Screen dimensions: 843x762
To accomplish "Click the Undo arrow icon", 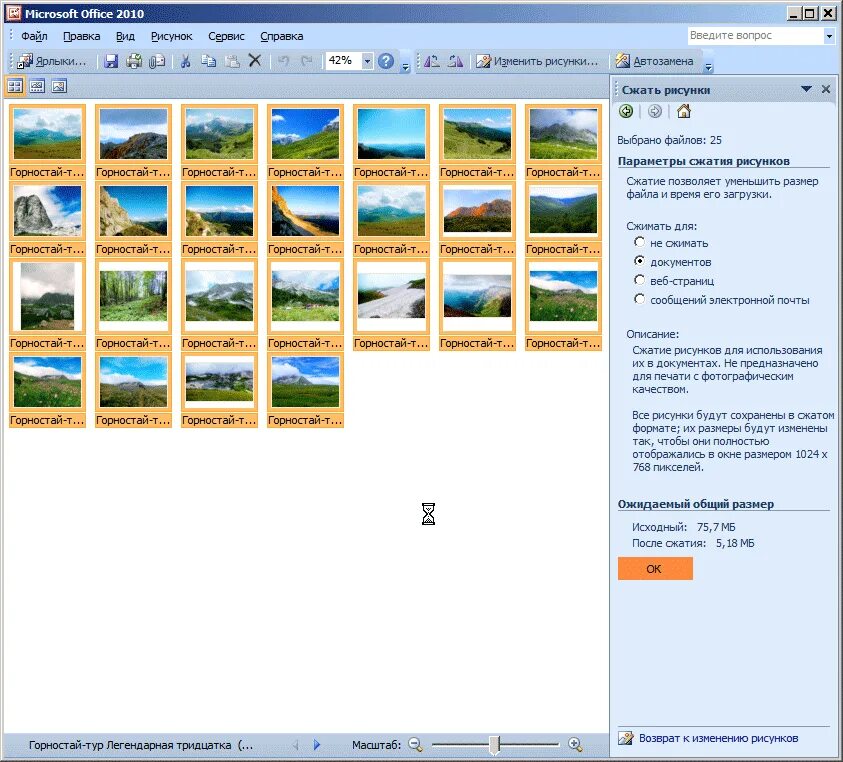I will click(x=283, y=61).
